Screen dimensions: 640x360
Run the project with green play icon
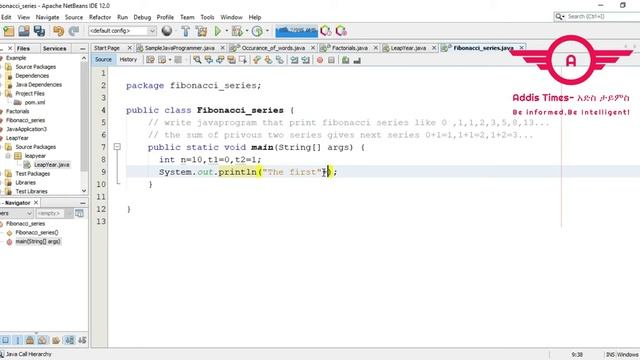point(218,31)
